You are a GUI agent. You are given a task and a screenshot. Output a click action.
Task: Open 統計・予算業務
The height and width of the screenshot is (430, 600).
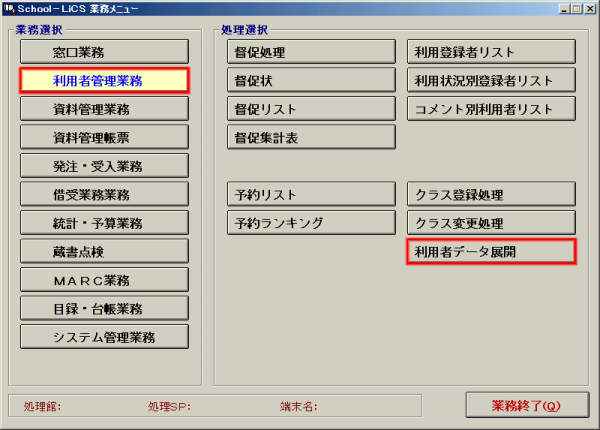[104, 223]
